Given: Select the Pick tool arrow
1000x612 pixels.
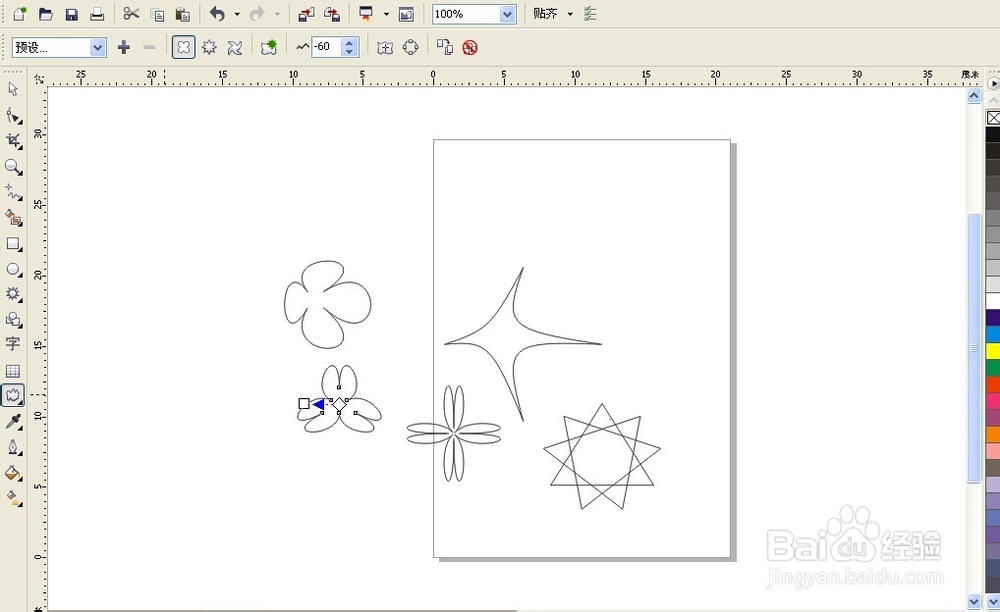Looking at the screenshot, I should pos(13,89).
